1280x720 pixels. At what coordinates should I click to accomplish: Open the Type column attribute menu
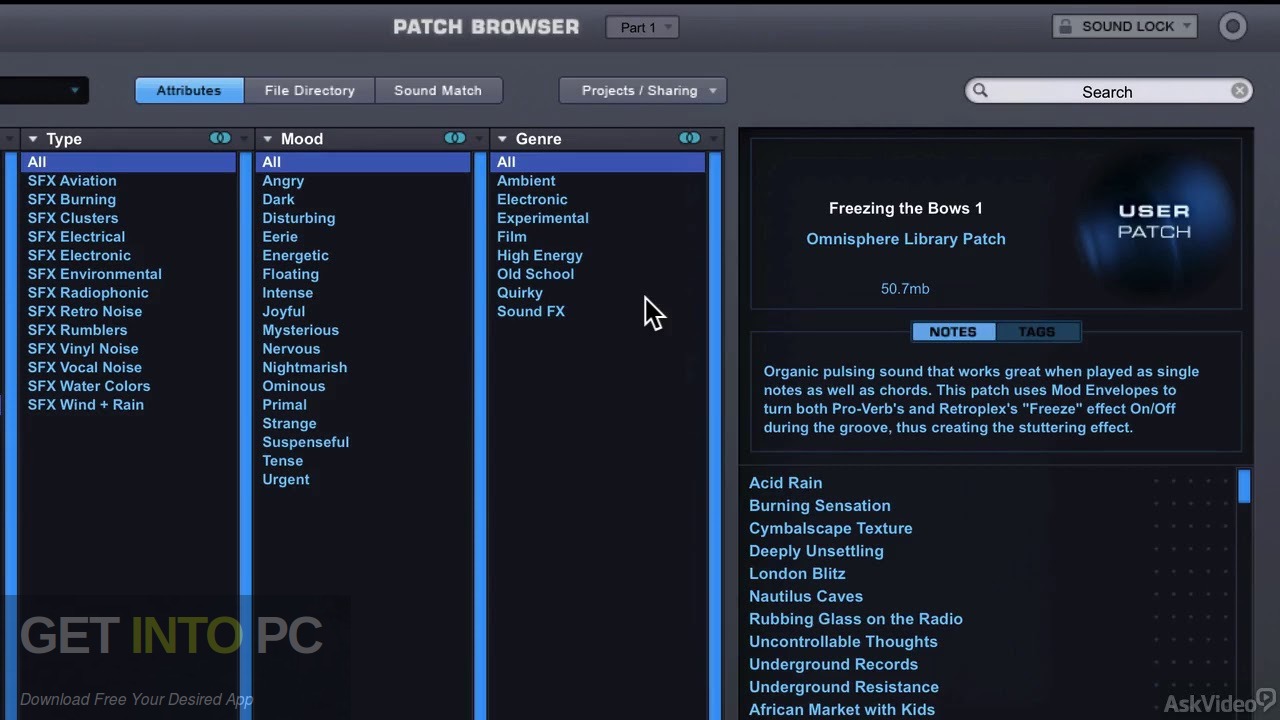(x=33, y=139)
